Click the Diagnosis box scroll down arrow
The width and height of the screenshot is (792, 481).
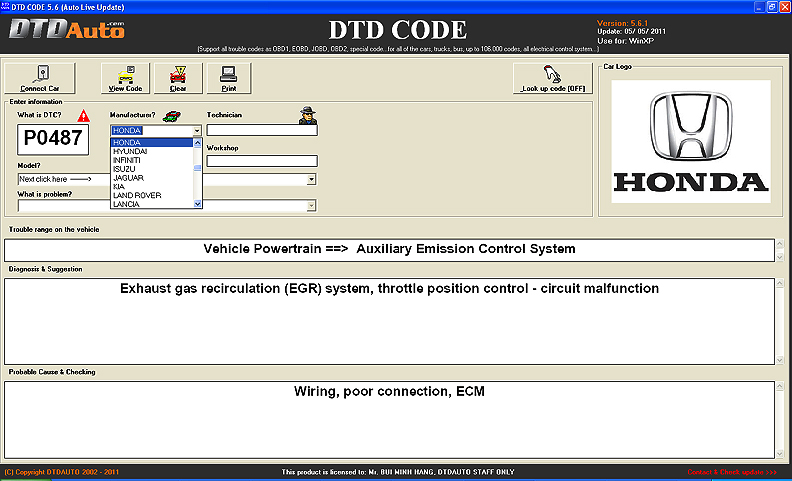779,360
